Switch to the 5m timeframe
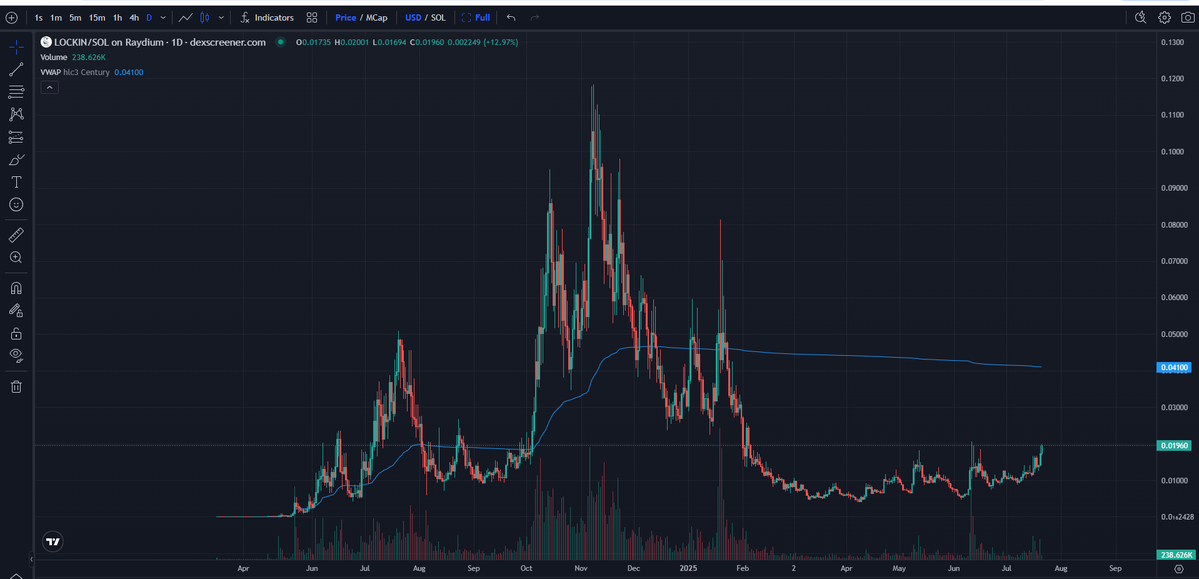Viewport: 1199px width, 579px height. [75, 17]
